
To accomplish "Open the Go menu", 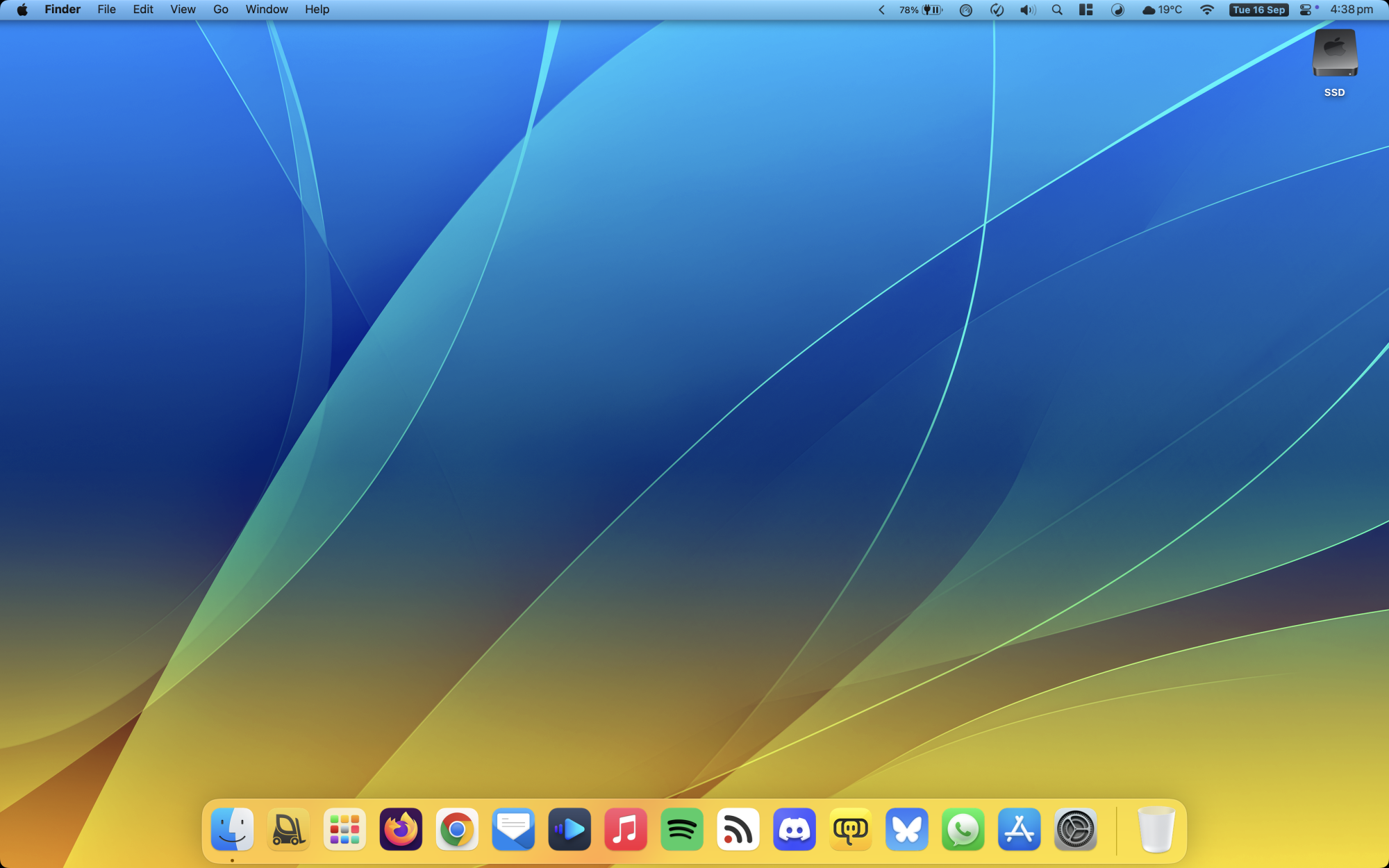I will click(x=220, y=10).
